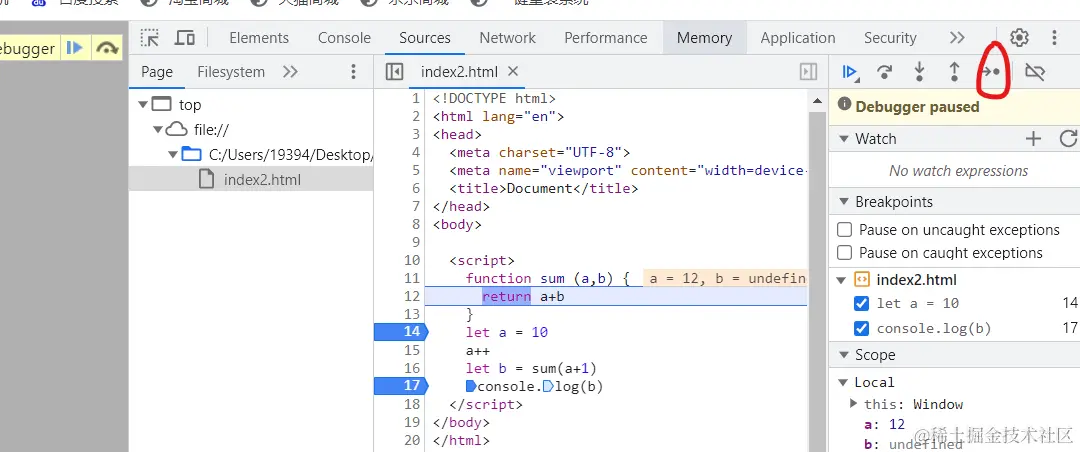Click the 'Debugger paused' status message
This screenshot has width=1080, height=452.
coord(917,107)
